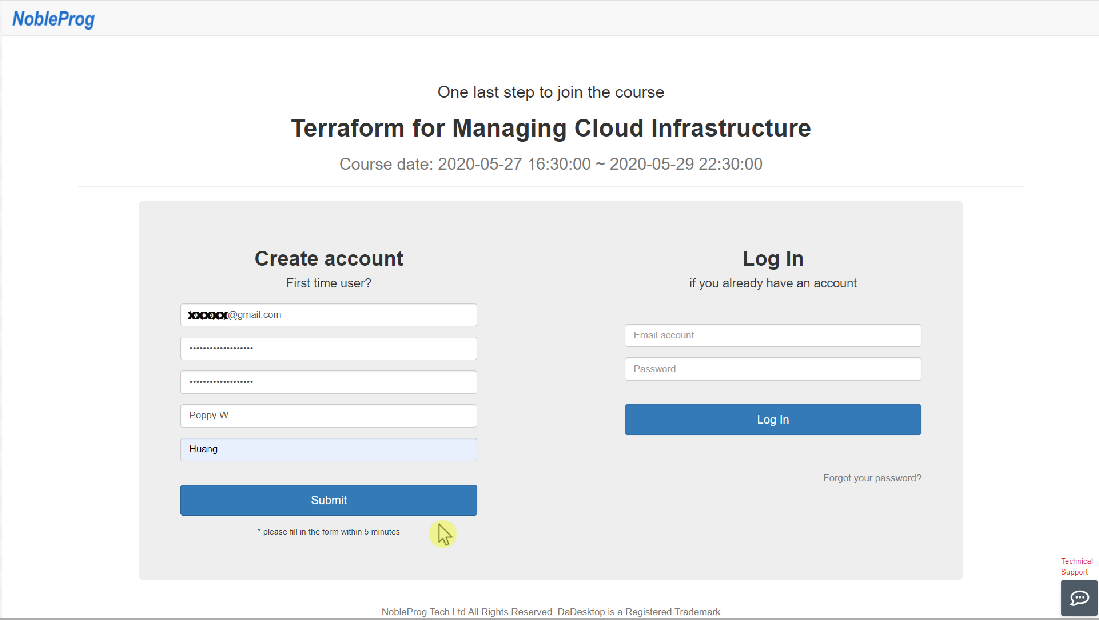Submit the Create account form
Screen dimensions: 1099x620
[329, 500]
